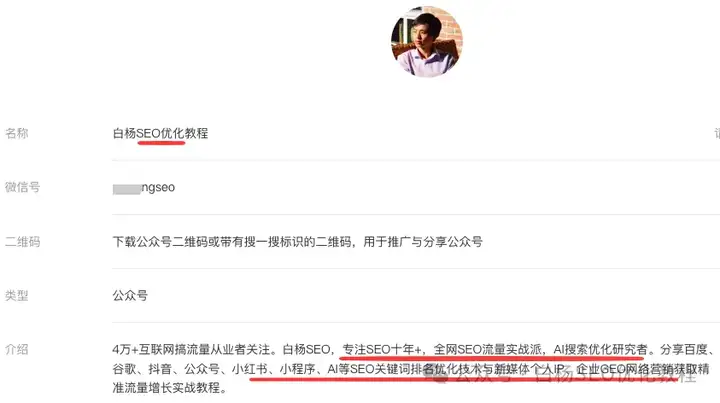720x403 pixels.
Task: Click the partially visible link beside account name
Action: tap(717, 133)
